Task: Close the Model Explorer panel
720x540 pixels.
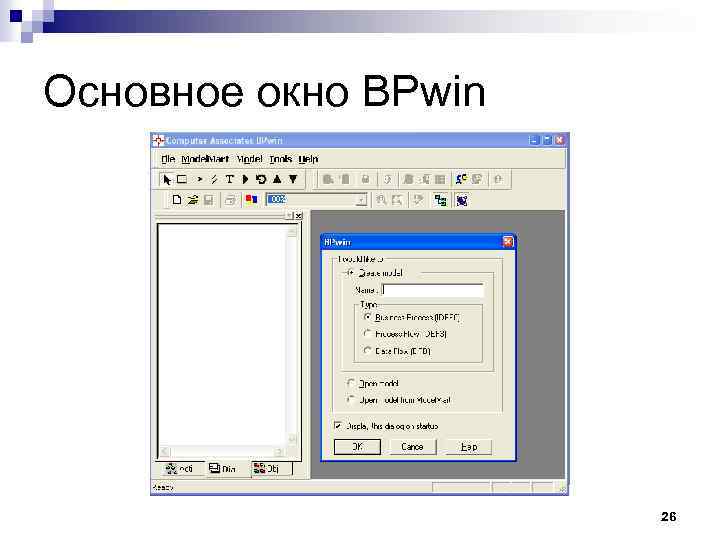Action: 298,215
